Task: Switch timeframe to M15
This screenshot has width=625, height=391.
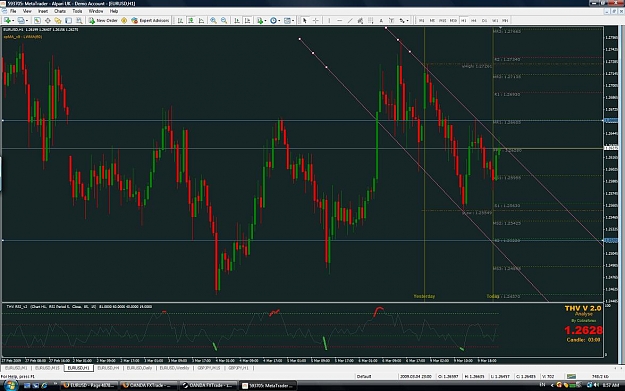Action: click(x=442, y=20)
